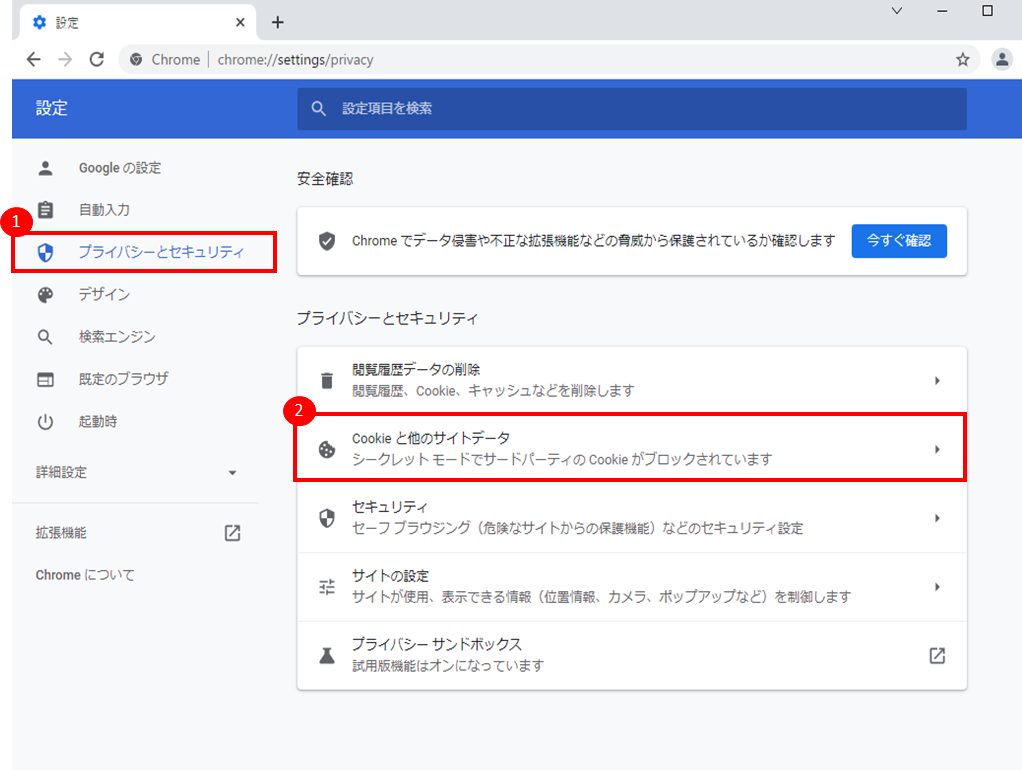Click the shield icon in the セキュリティ row
The image size is (1022, 770).
tap(327, 518)
